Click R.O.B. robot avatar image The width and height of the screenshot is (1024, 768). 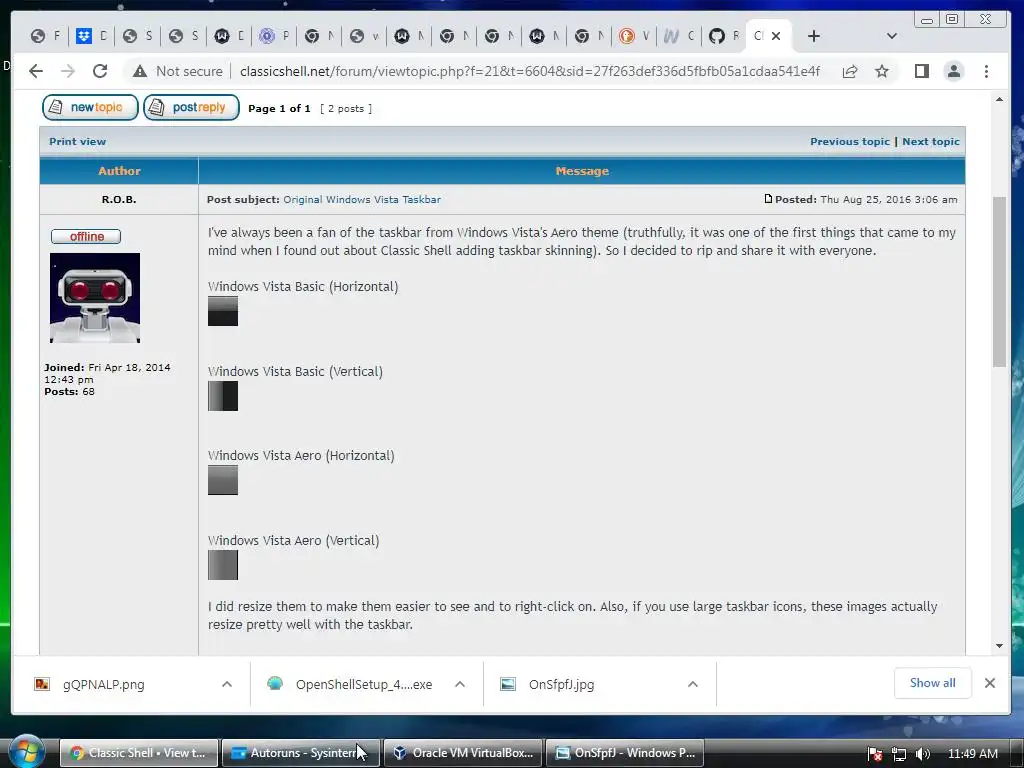pyautogui.click(x=95, y=298)
